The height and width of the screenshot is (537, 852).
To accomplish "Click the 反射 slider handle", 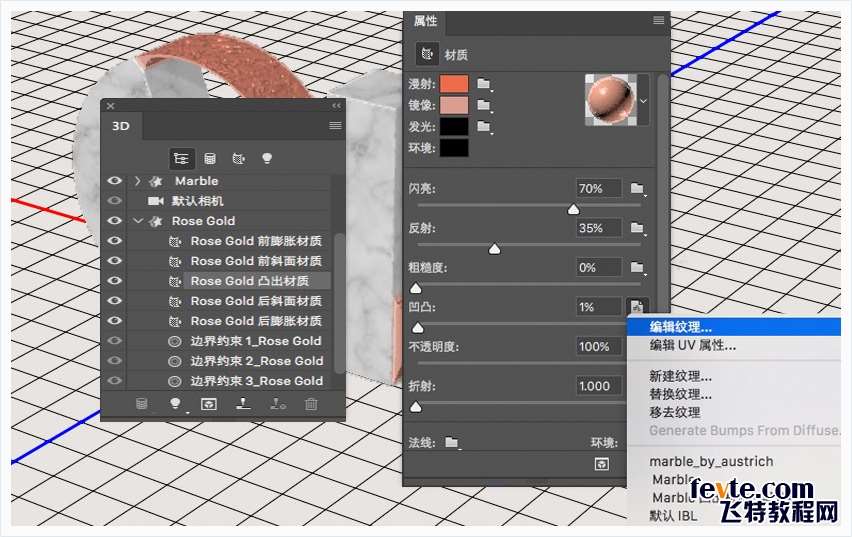I will click(x=494, y=249).
